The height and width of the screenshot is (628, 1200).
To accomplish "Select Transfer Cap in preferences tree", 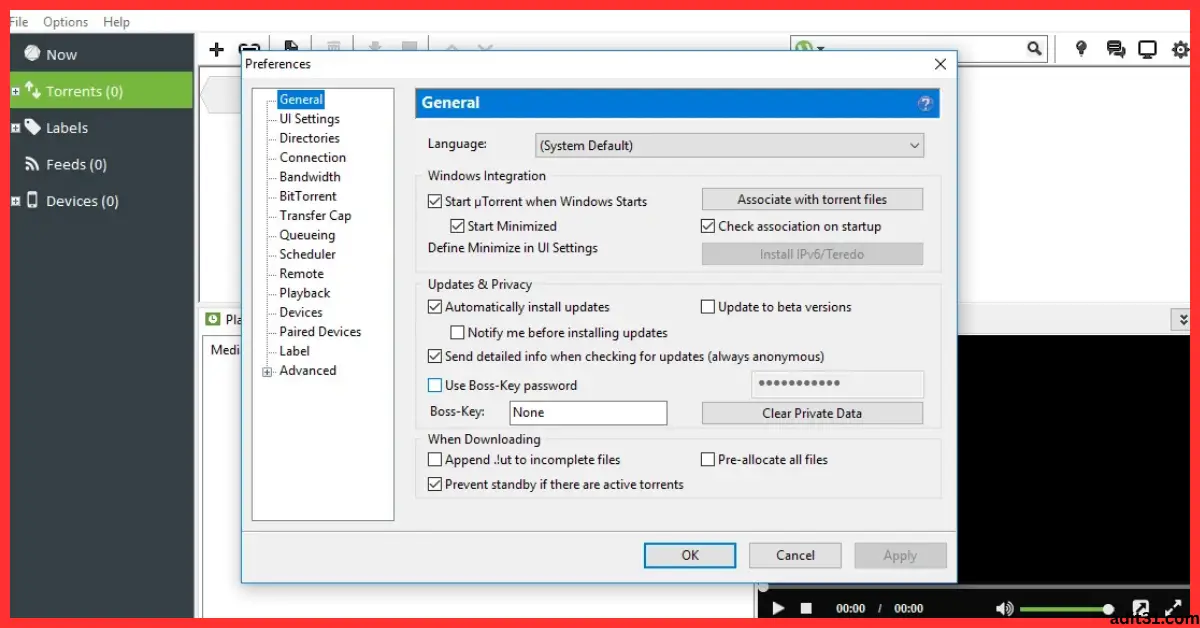I will coord(315,215).
